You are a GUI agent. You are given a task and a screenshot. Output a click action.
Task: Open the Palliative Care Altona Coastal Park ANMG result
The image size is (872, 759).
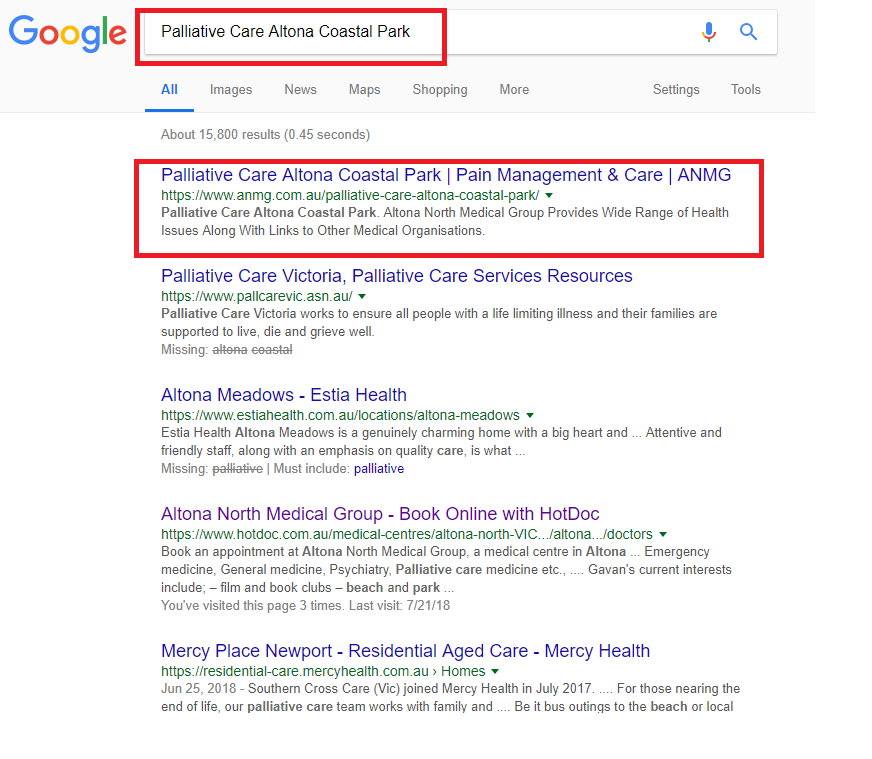click(446, 175)
